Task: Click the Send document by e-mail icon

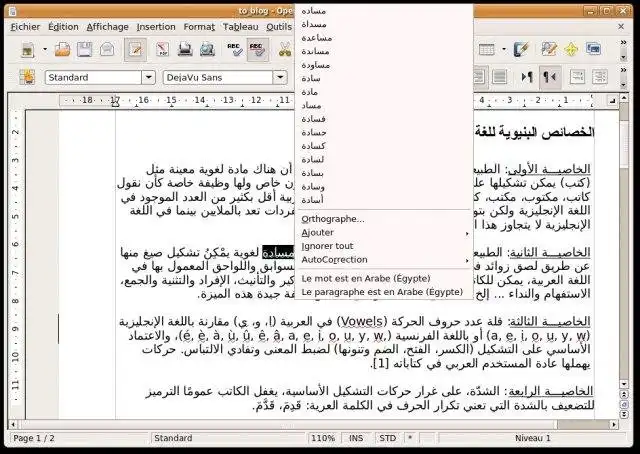Action: pos(107,50)
